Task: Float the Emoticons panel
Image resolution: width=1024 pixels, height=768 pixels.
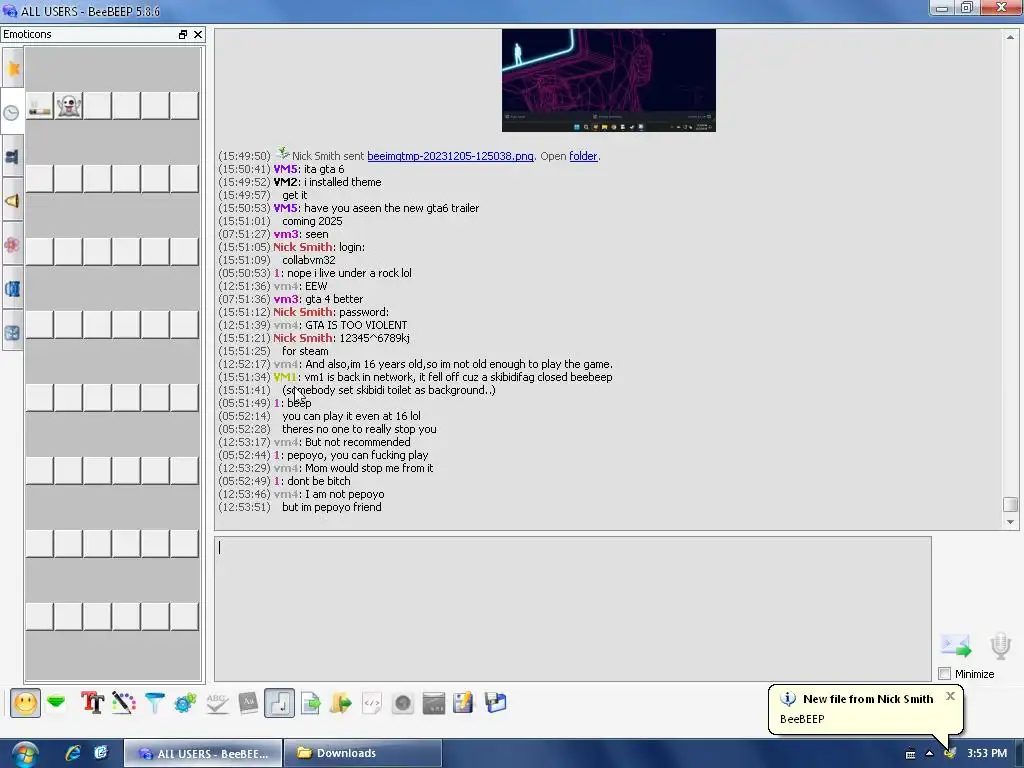Action: click(183, 35)
